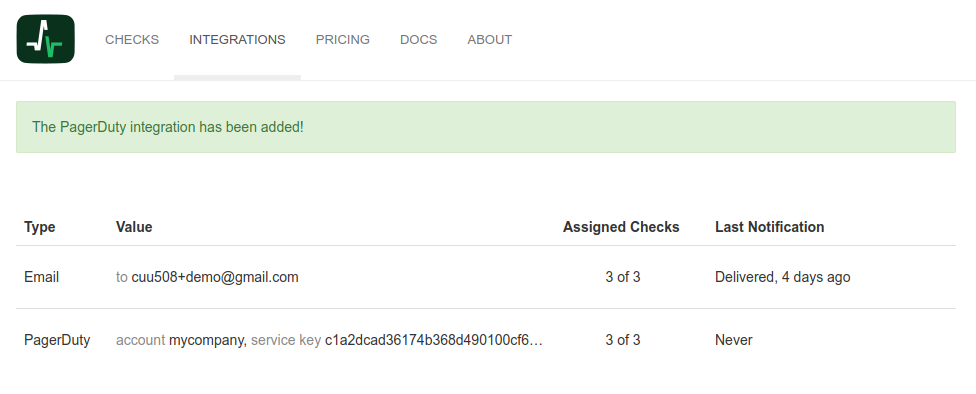
Task: Click the PagerDuty type row cell
Action: coord(57,340)
